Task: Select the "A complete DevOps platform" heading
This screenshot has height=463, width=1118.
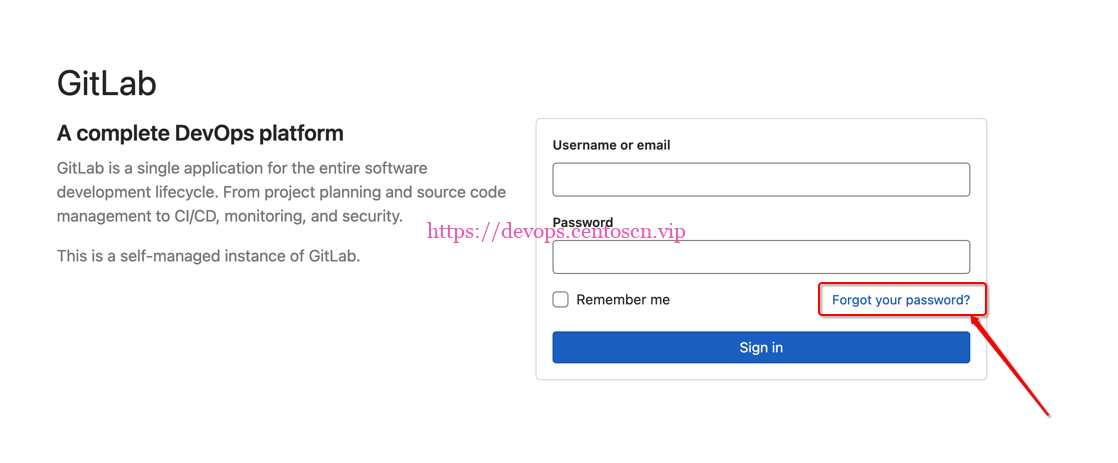Action: (200, 133)
